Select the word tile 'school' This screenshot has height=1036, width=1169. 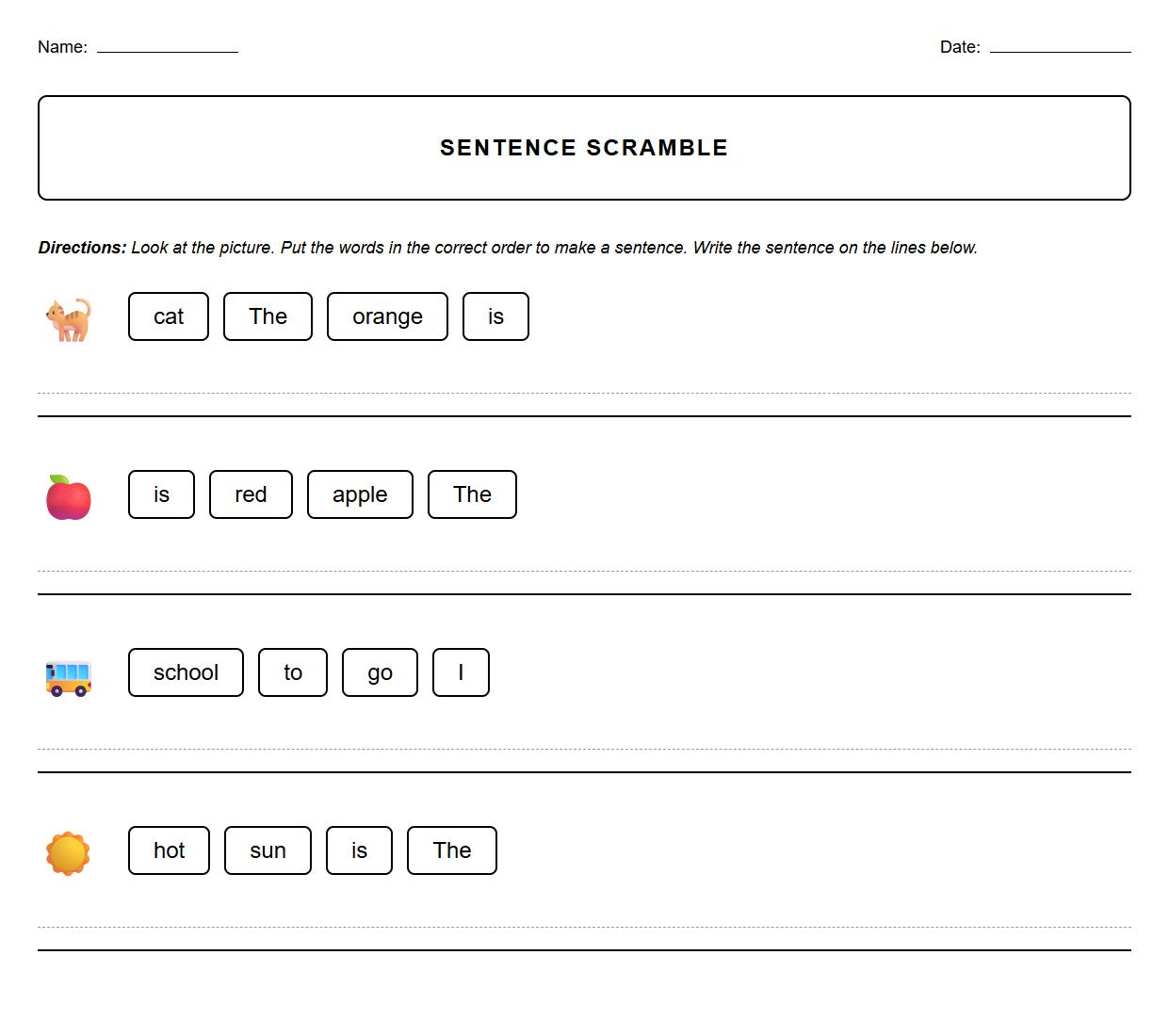(x=186, y=672)
